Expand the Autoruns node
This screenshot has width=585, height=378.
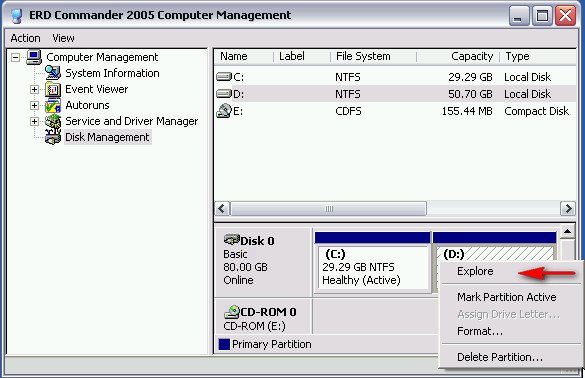pyautogui.click(x=34, y=106)
